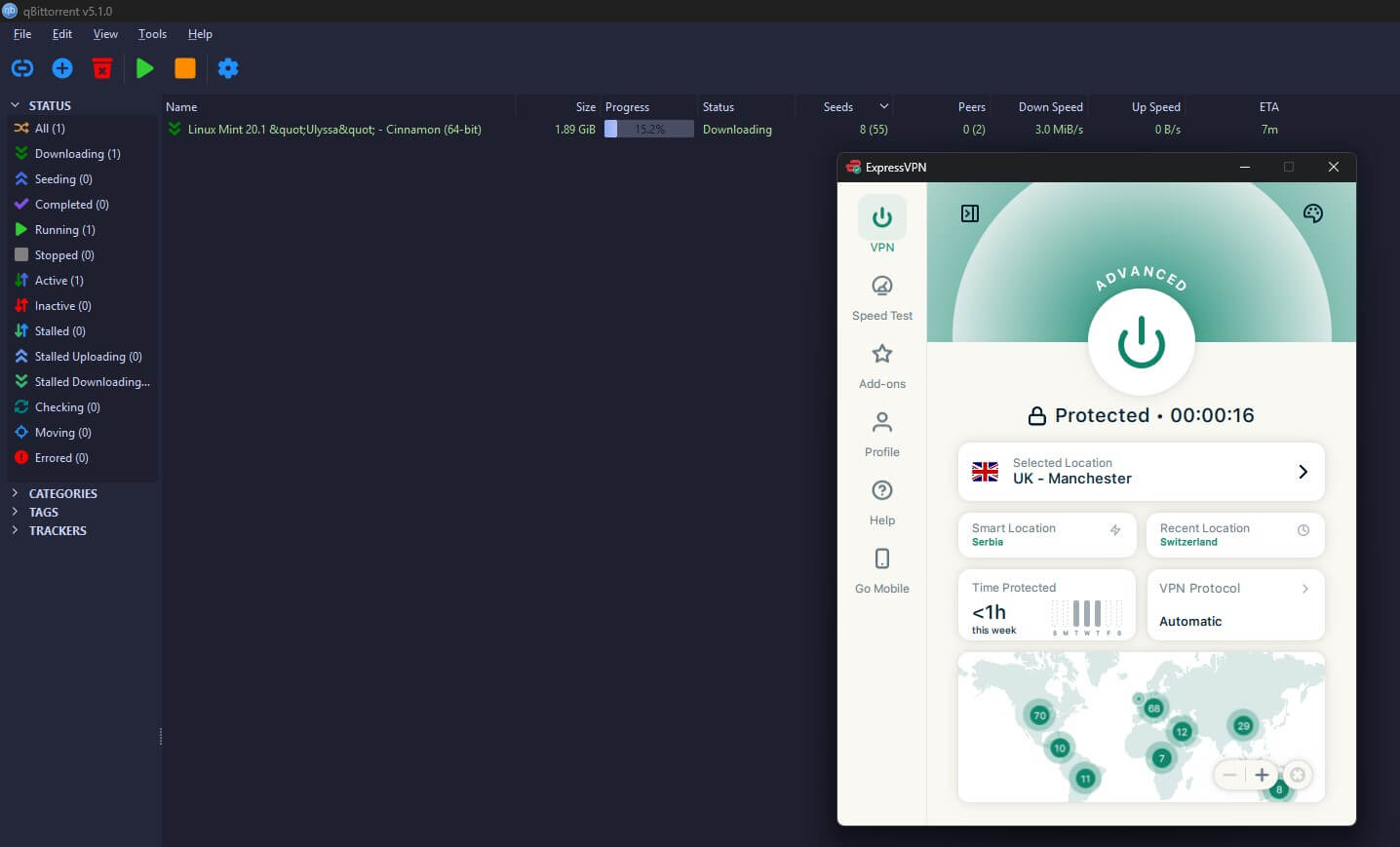Open the File menu in qBittorrent
The width and height of the screenshot is (1400, 847).
22,34
